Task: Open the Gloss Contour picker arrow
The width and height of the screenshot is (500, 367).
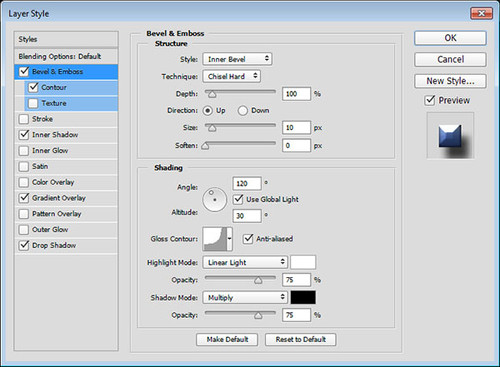Action: (x=230, y=239)
